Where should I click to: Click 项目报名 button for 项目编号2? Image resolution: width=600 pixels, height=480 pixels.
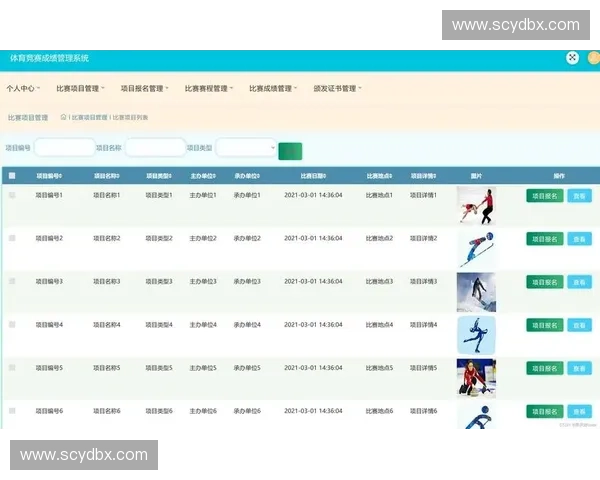(x=545, y=239)
